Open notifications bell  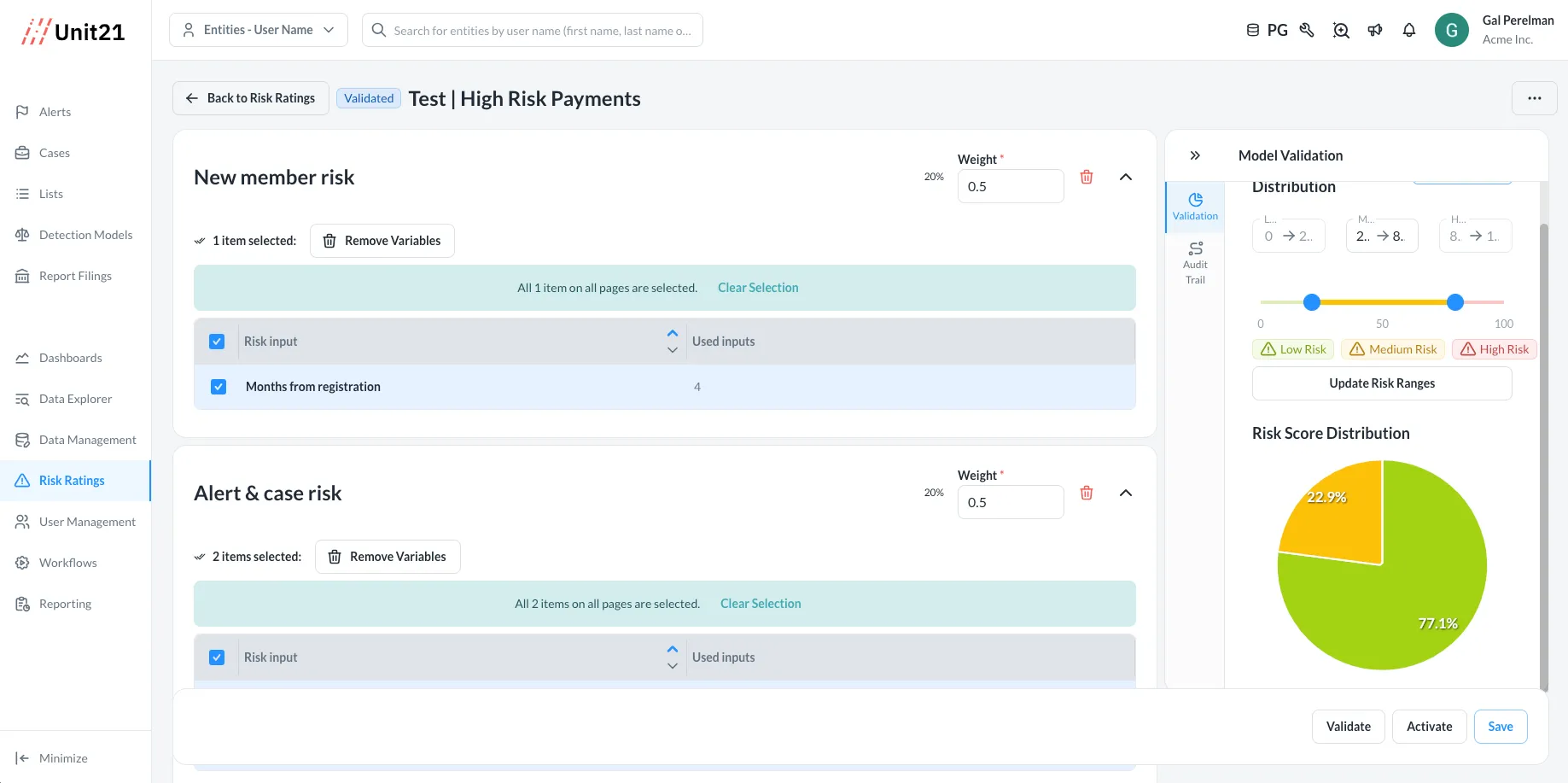(x=1409, y=30)
